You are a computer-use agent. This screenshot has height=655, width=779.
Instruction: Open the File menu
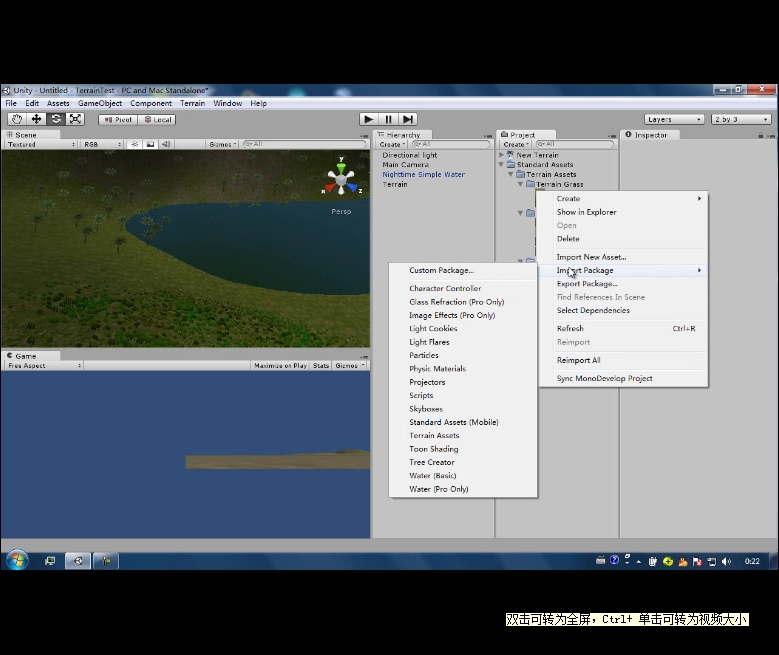(x=11, y=103)
